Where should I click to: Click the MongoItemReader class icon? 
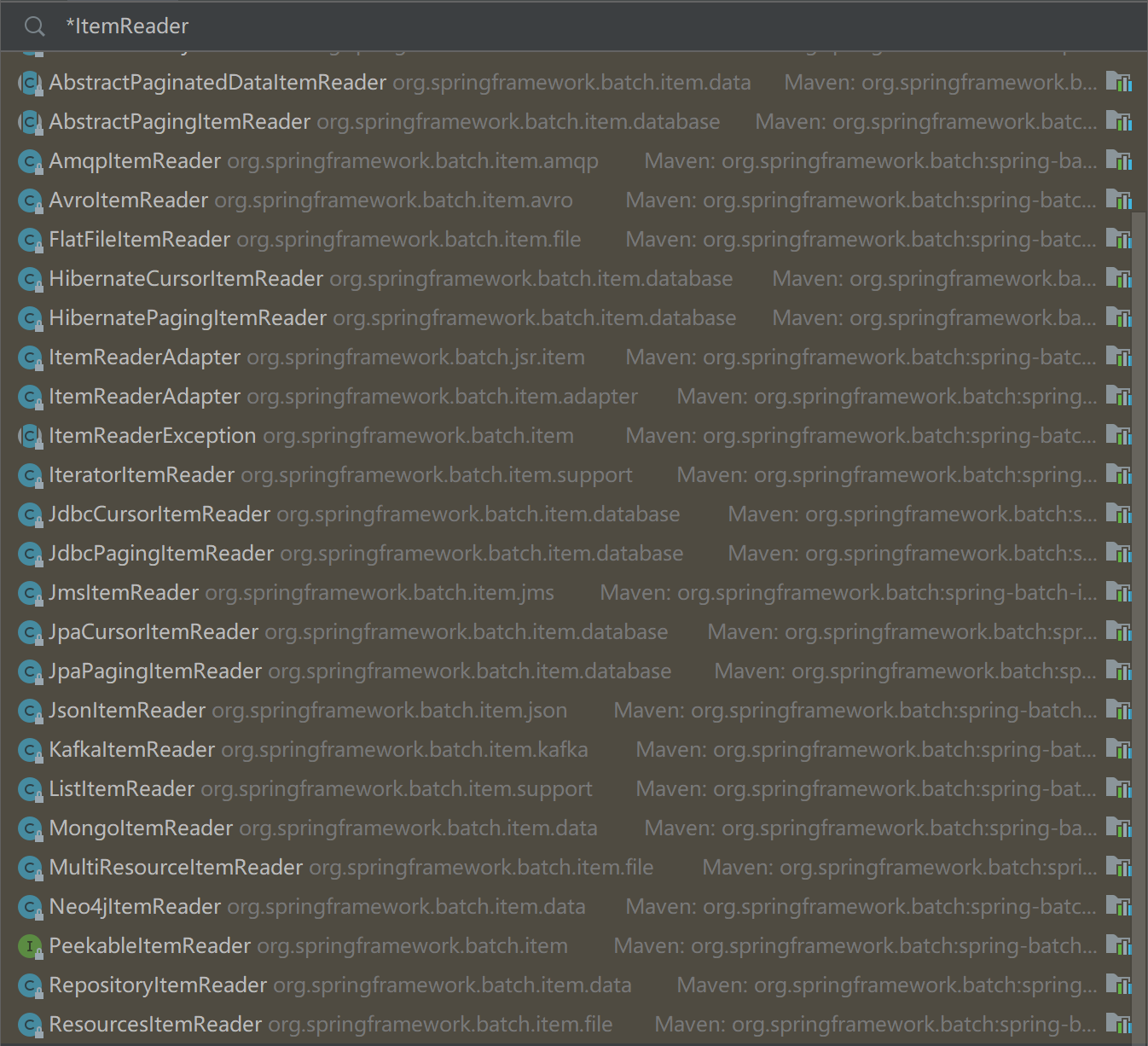(x=30, y=829)
